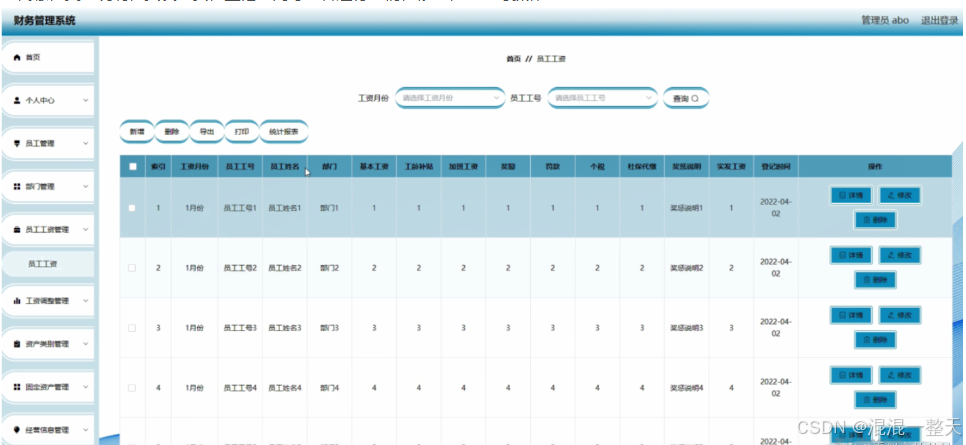Click the 查询 search button
966x445 pixels.
click(686, 99)
